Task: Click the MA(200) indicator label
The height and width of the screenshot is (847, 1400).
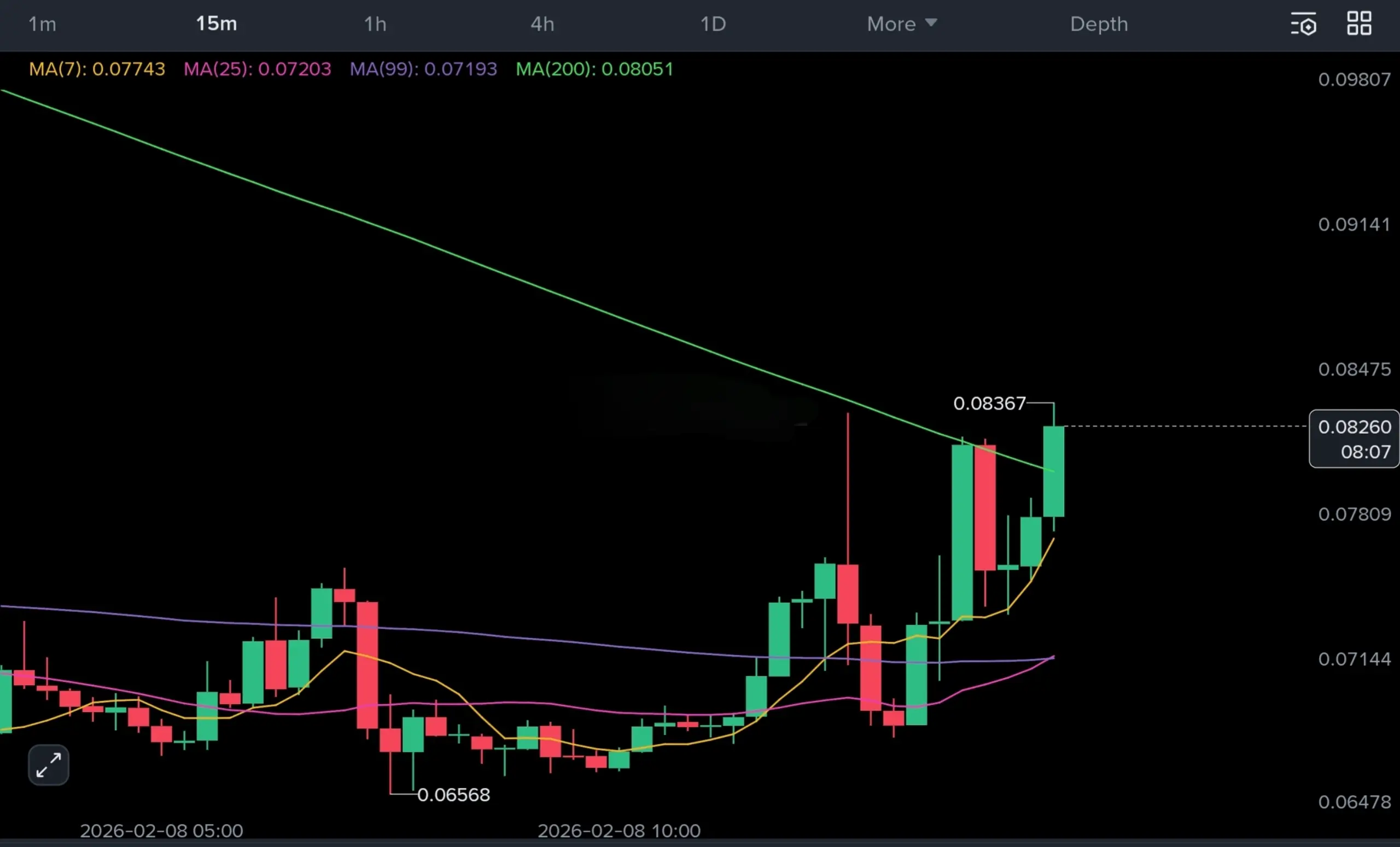Action: [594, 69]
